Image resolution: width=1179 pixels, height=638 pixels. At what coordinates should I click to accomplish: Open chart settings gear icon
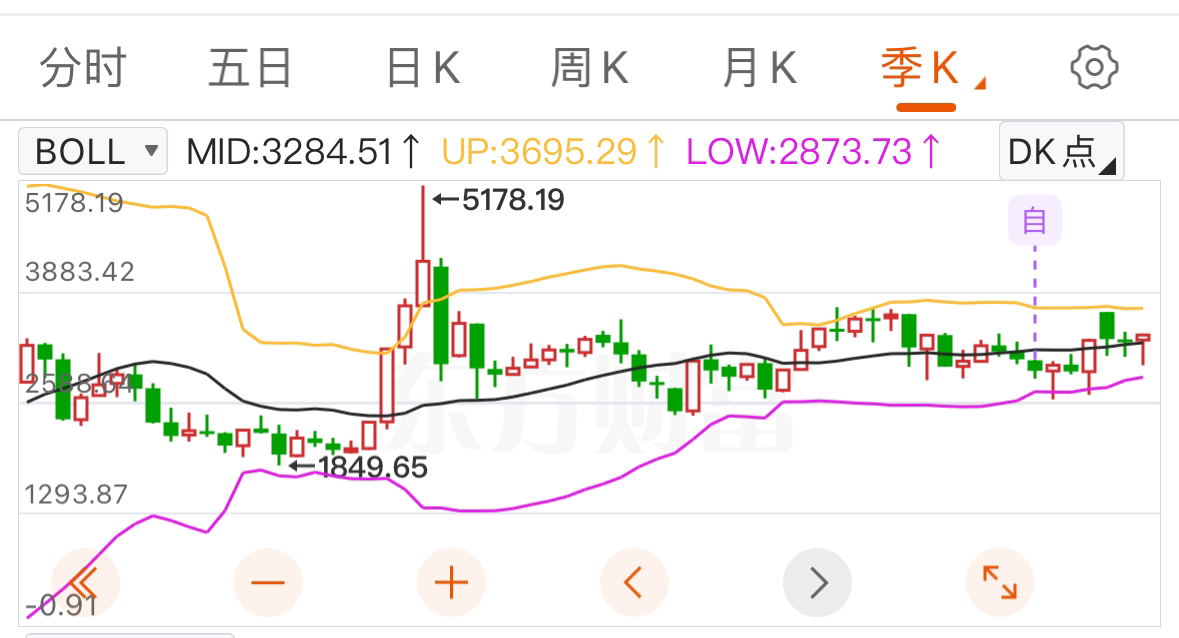1094,68
